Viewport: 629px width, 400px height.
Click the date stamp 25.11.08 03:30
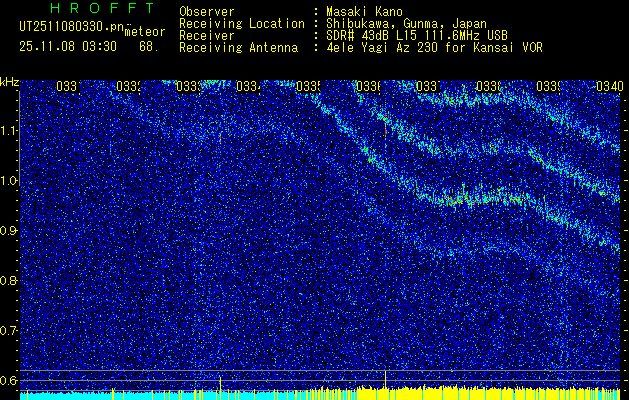click(x=68, y=47)
